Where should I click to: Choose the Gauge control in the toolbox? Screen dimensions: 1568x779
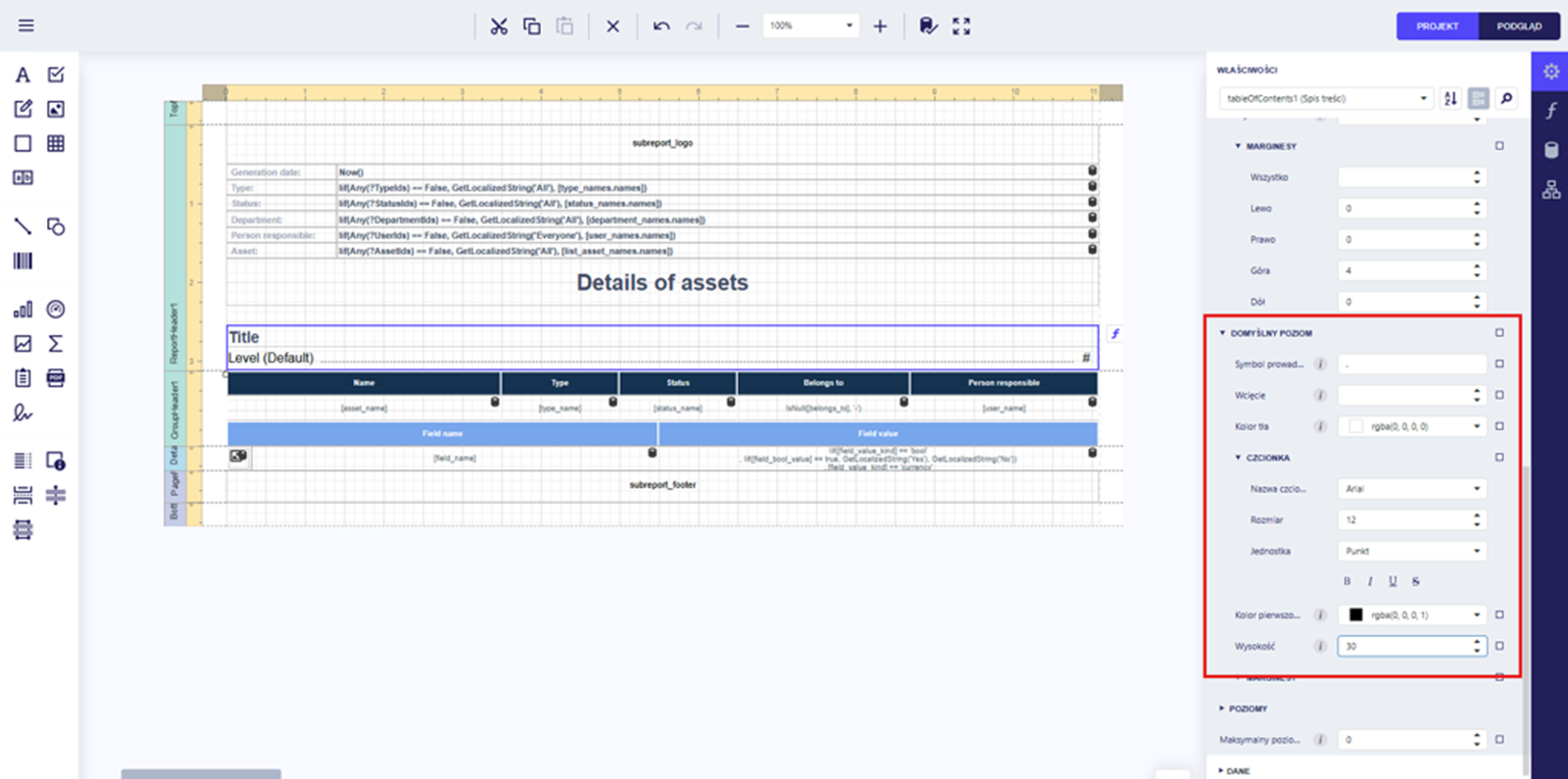pos(56,310)
